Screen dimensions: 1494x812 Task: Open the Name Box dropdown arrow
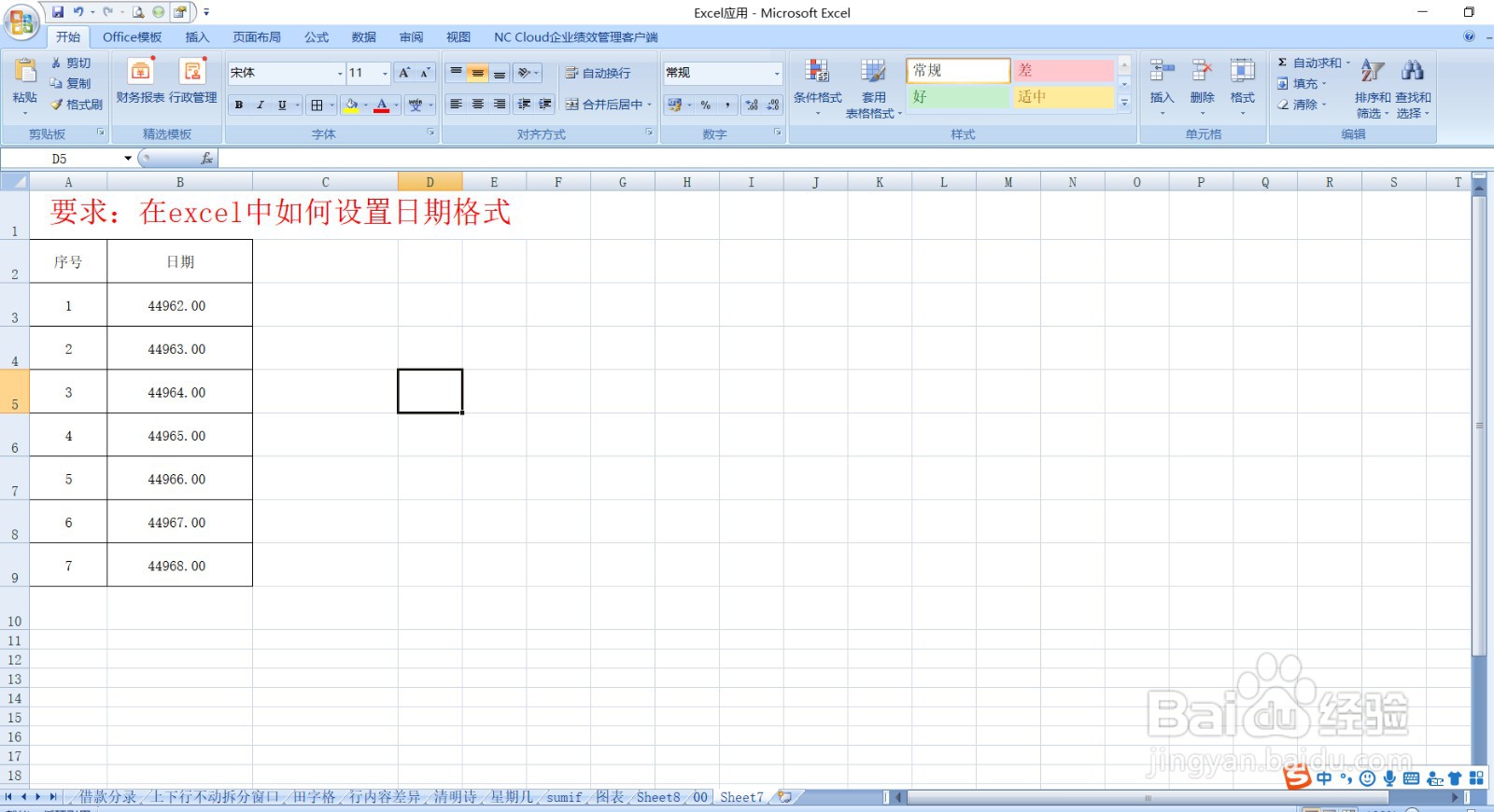(x=128, y=159)
